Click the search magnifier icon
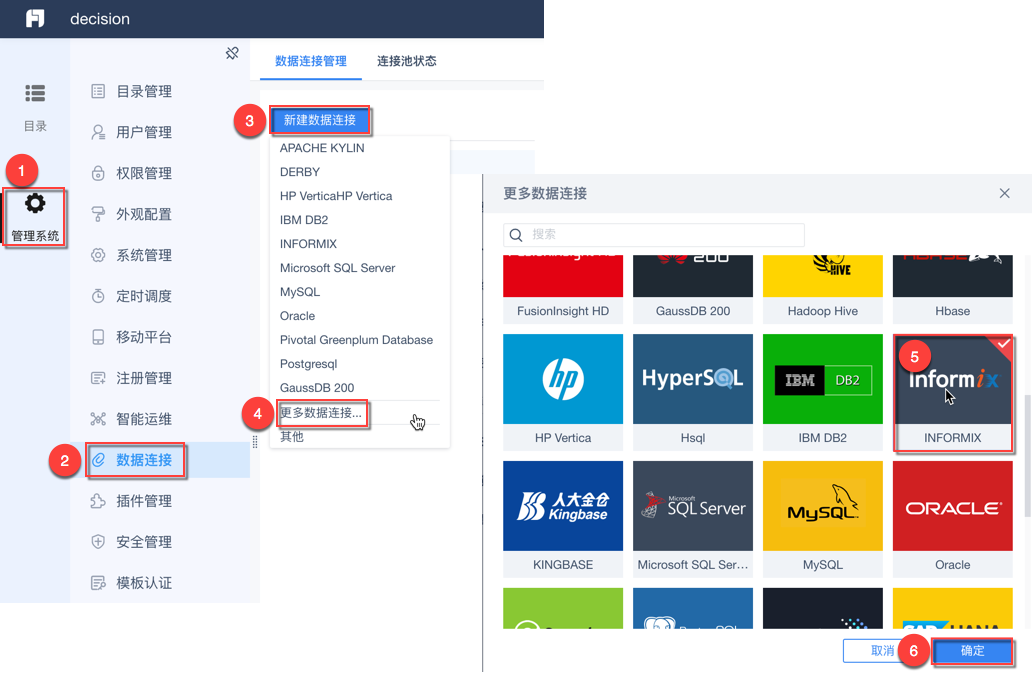This screenshot has width=1032, height=676. click(x=516, y=234)
